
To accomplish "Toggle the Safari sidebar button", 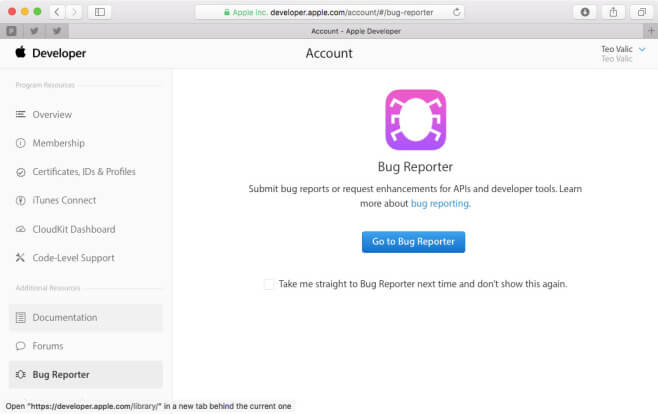I will click(x=100, y=12).
